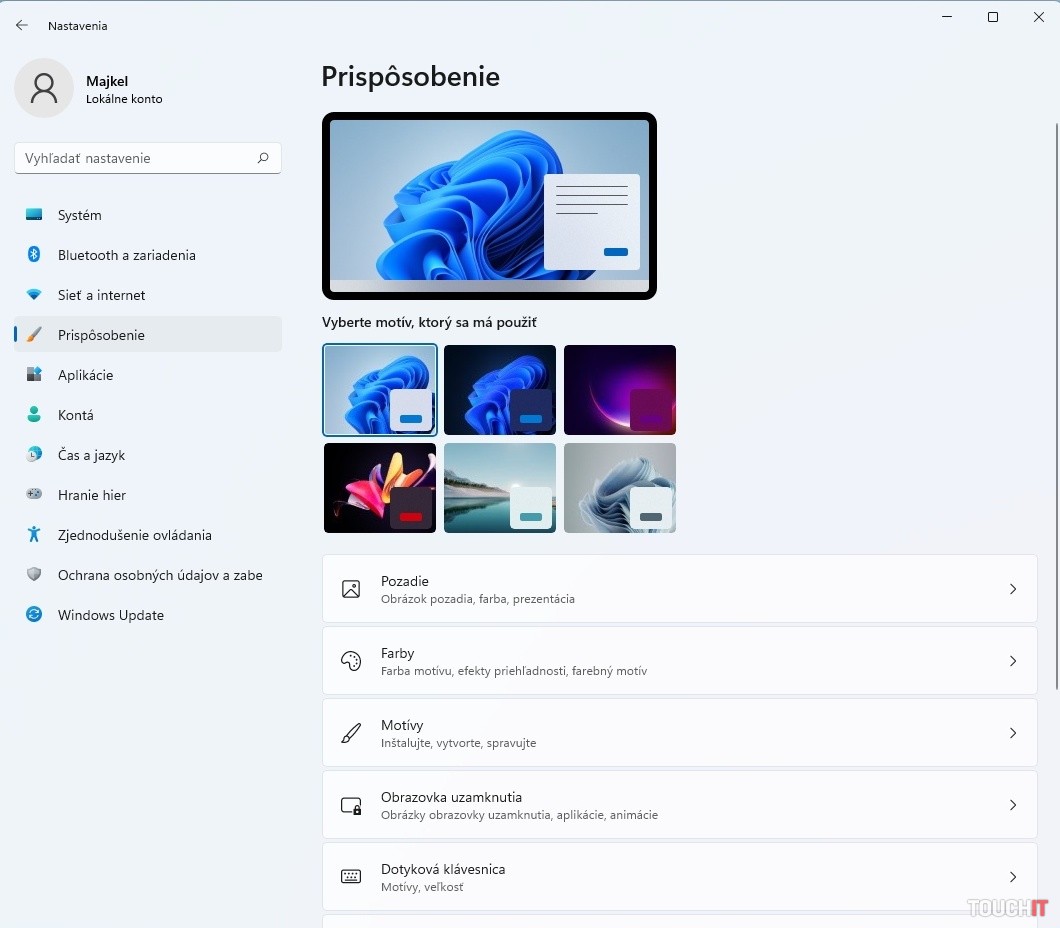Open Kontá using the person icon
This screenshot has height=928, width=1060.
[34, 415]
